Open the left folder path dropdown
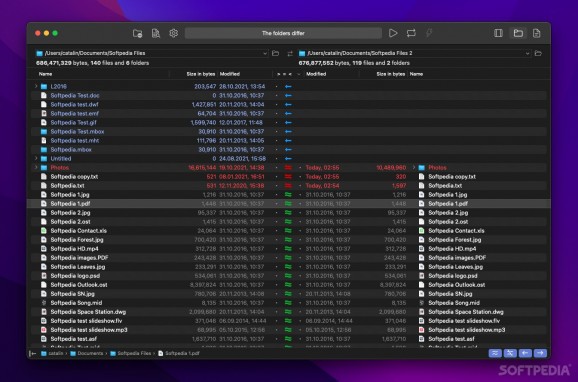Image resolution: width=578 pixels, height=382 pixels. click(x=265, y=53)
